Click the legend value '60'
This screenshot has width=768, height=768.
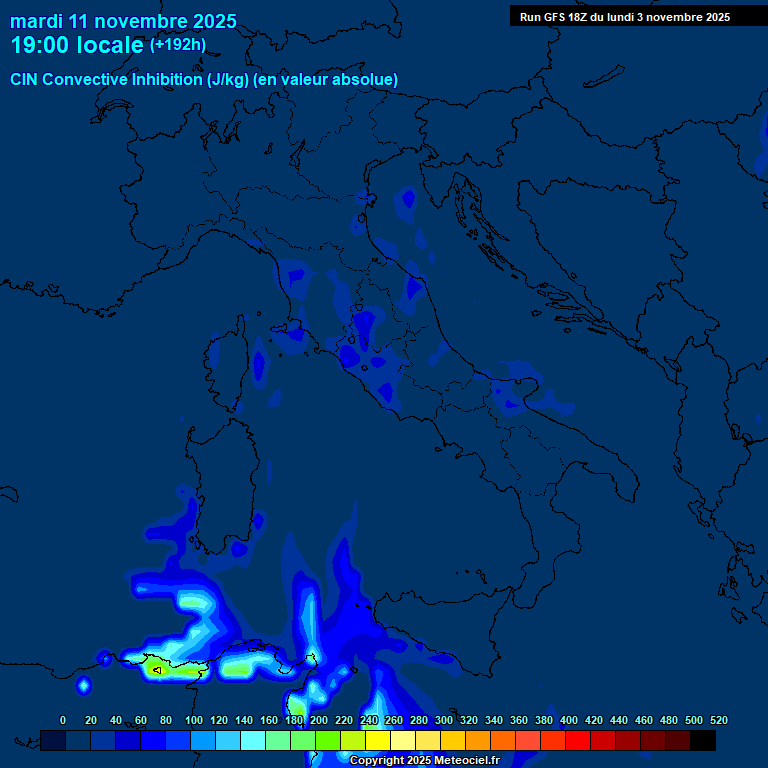141,720
